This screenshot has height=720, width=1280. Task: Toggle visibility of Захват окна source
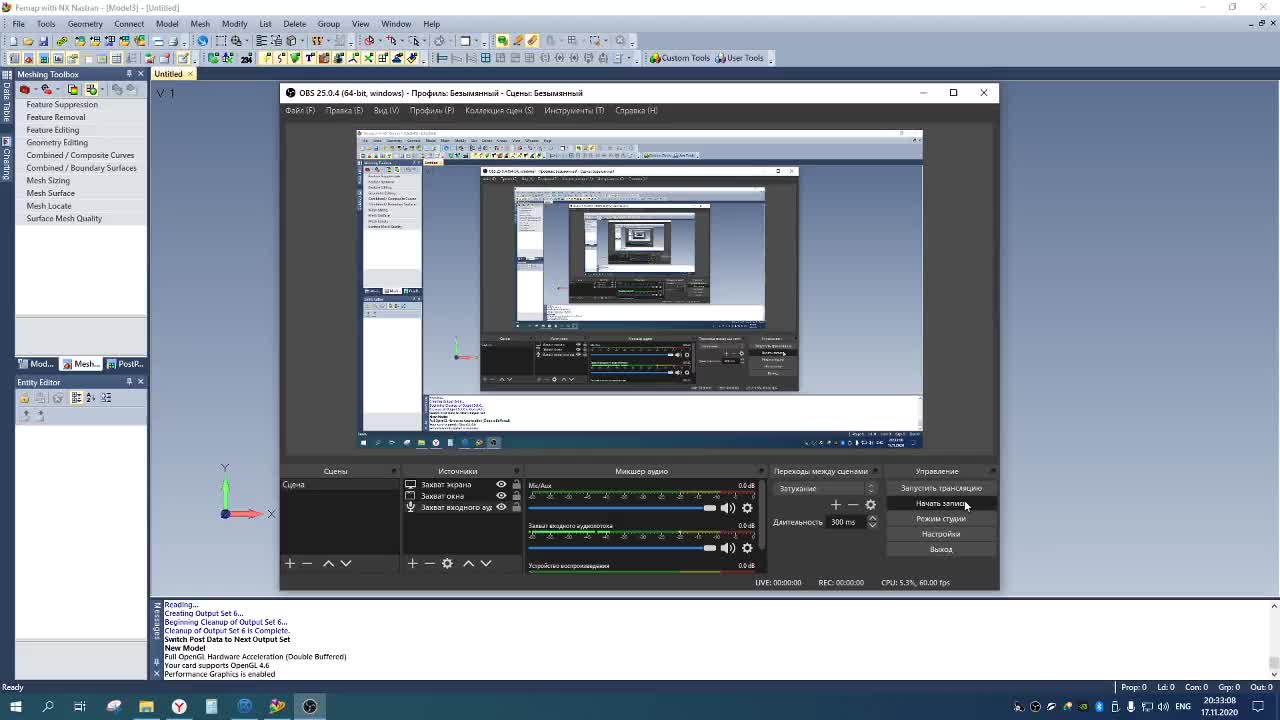(501, 495)
